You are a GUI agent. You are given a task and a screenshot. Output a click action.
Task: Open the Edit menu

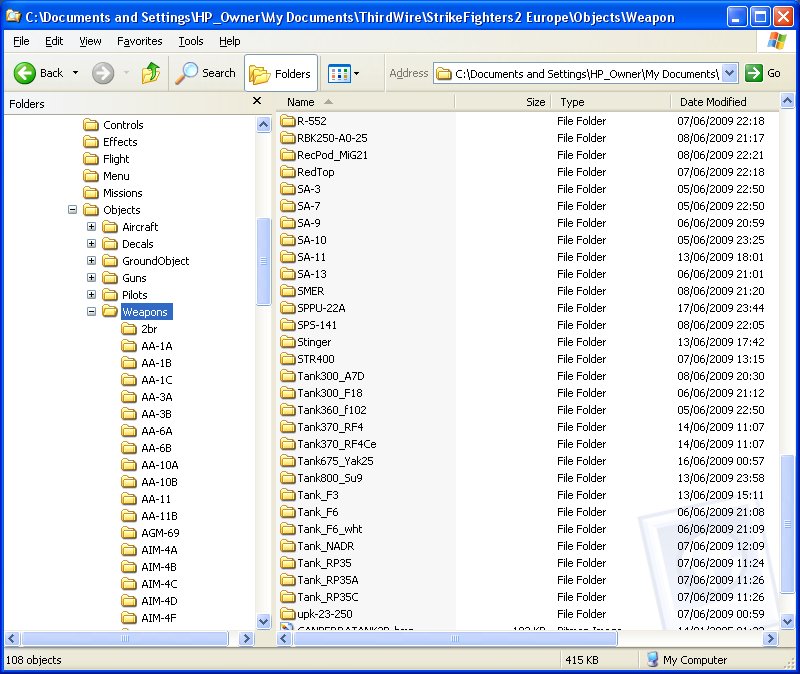[54, 41]
